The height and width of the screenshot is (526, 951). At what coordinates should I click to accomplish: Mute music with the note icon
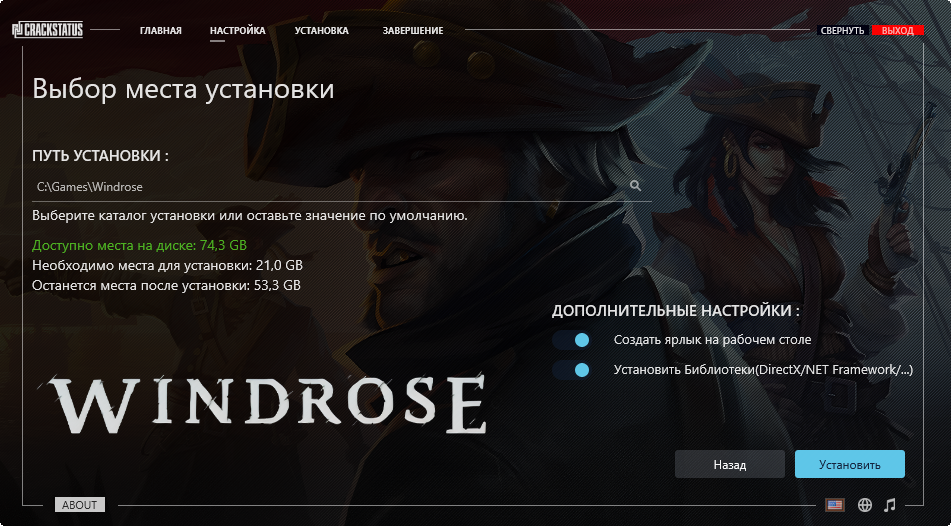tap(890, 505)
